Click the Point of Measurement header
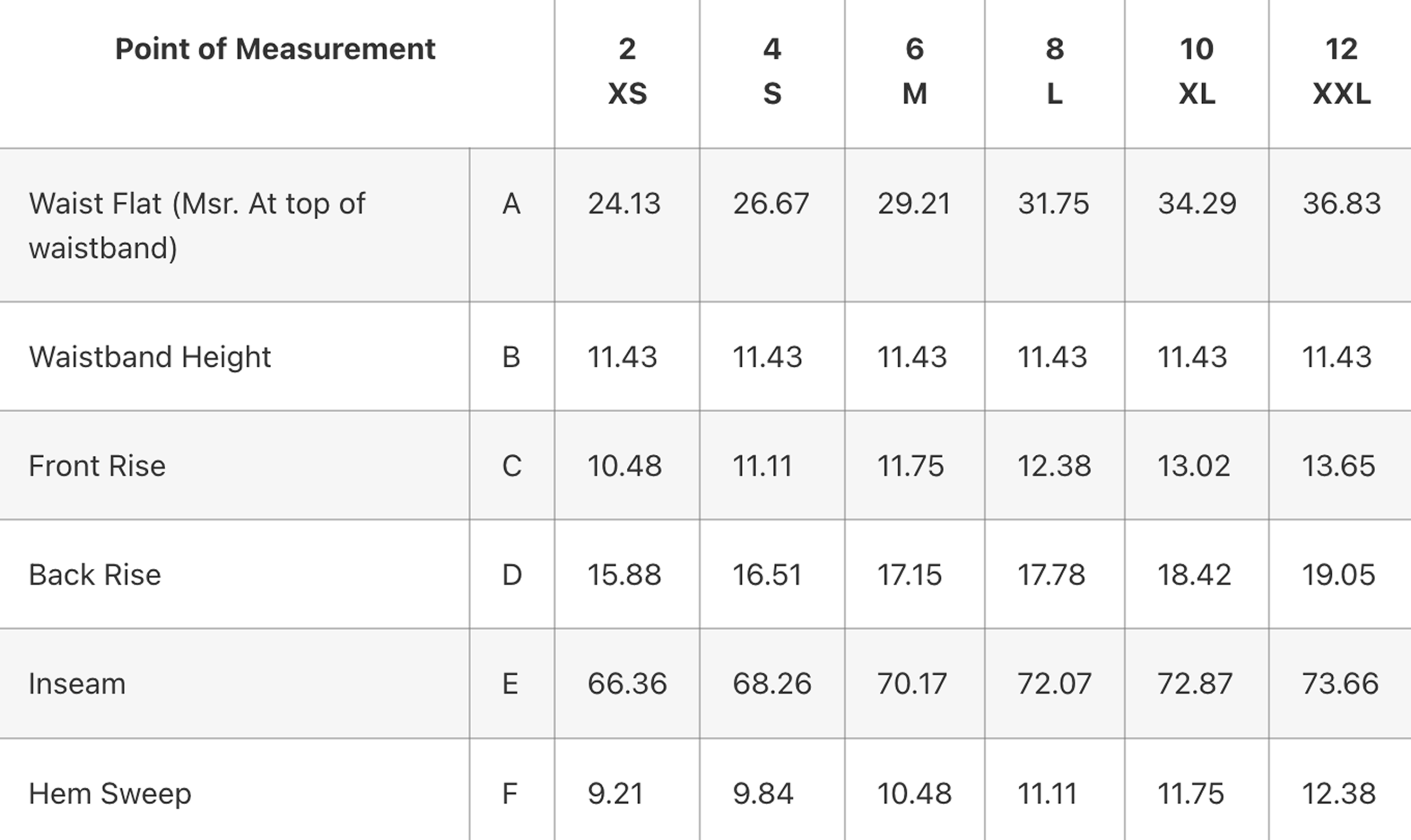Image resolution: width=1411 pixels, height=840 pixels. point(275,49)
